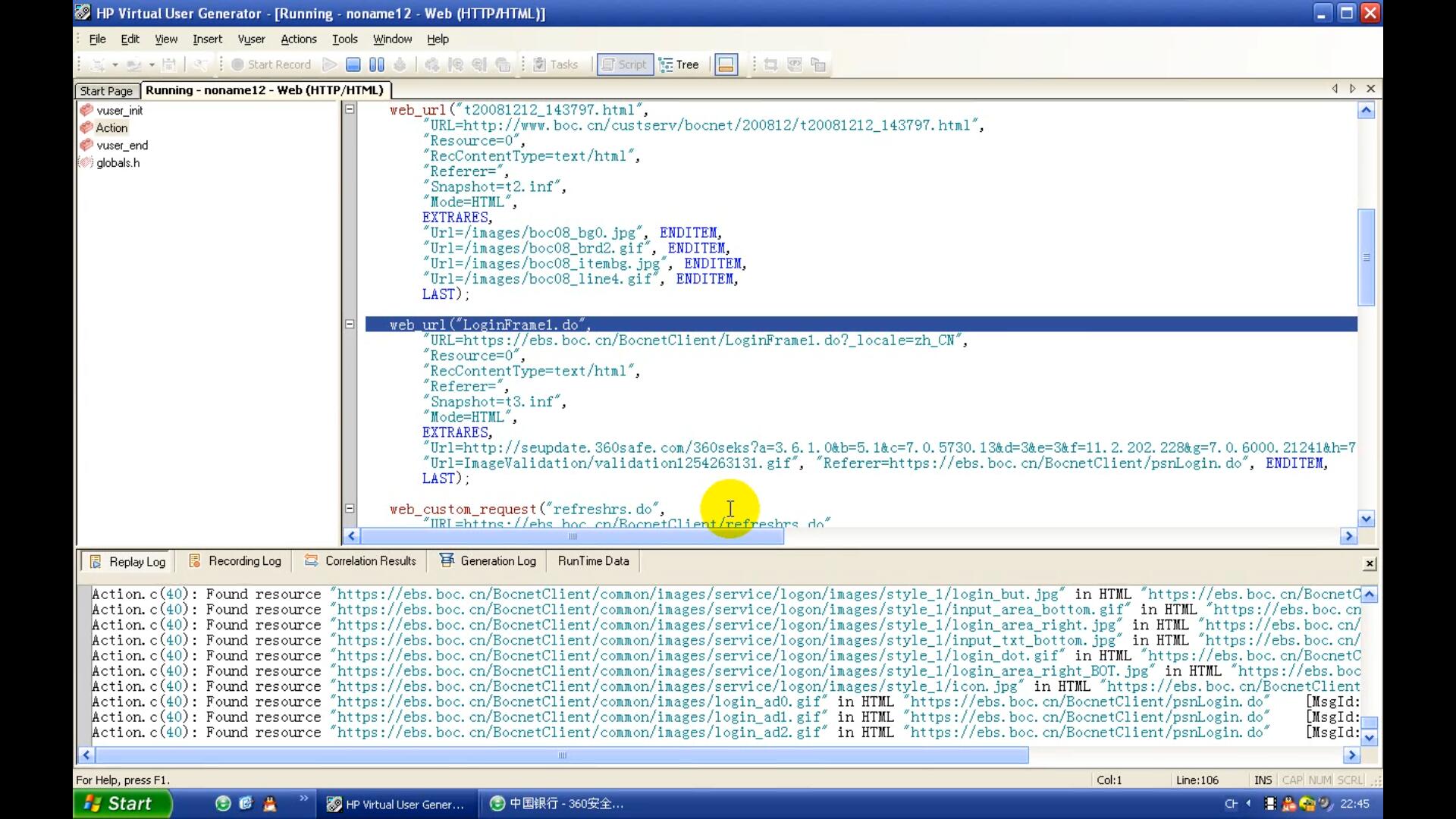Open the open-script dropdown arrow
Screen dimensions: 1456x819
tap(152, 64)
